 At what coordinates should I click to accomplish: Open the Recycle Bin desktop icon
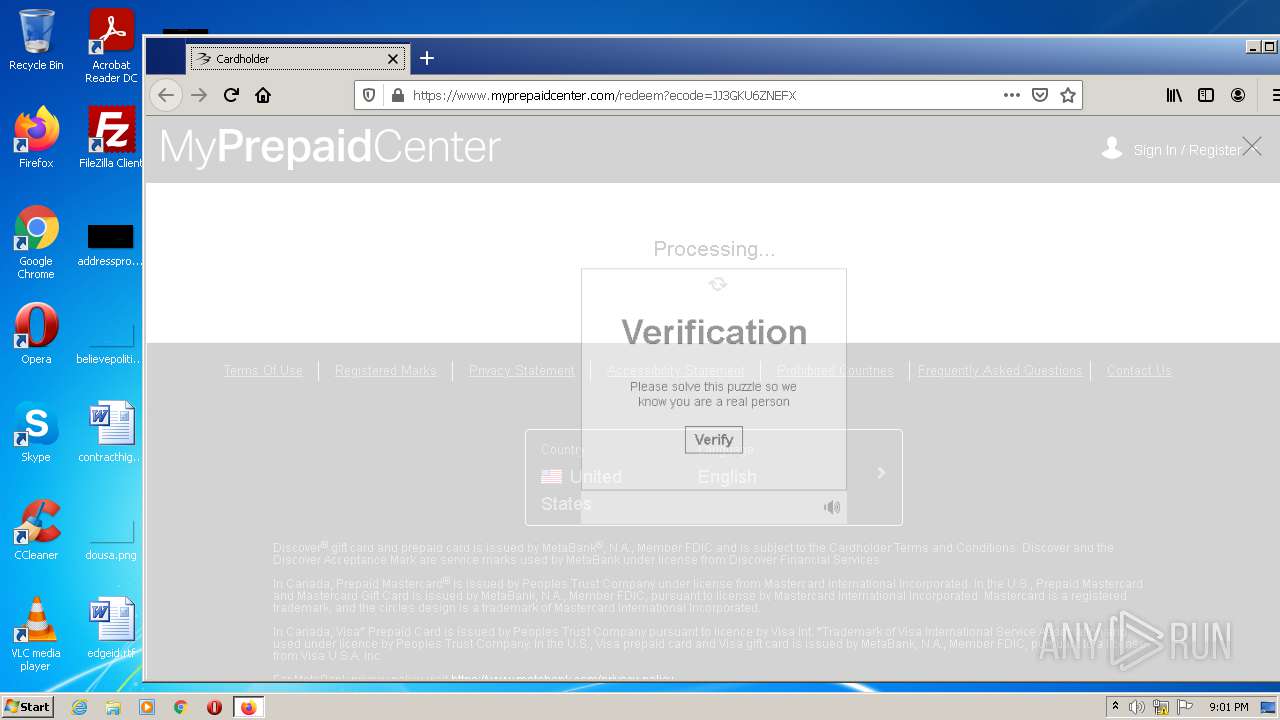[x=36, y=41]
